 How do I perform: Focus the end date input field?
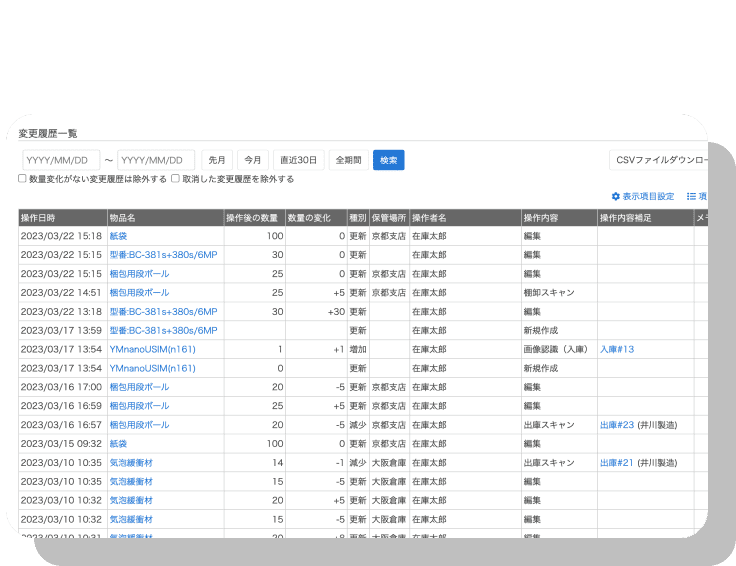click(x=156, y=160)
